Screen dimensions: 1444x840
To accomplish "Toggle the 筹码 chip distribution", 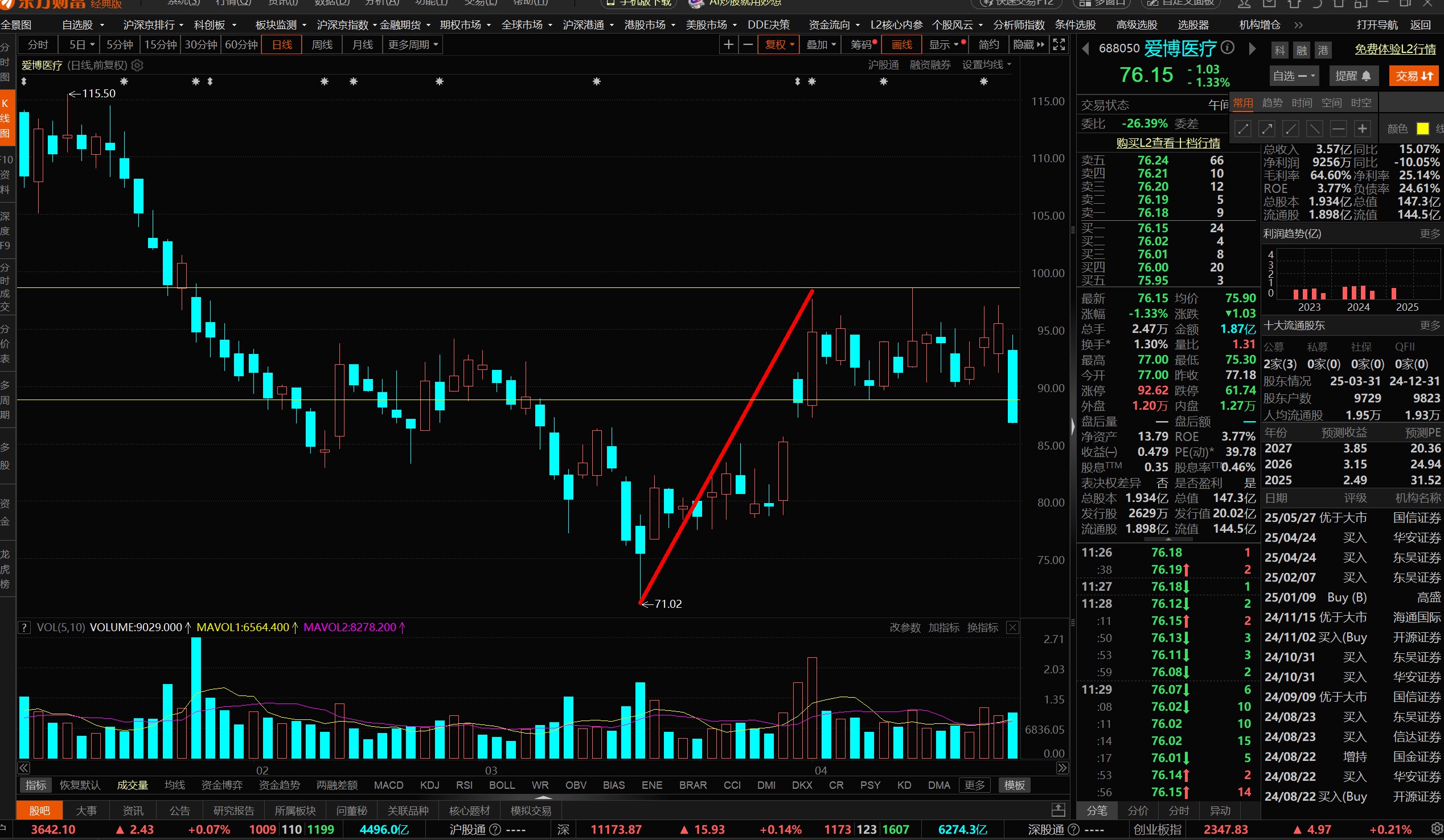I will click(x=863, y=44).
